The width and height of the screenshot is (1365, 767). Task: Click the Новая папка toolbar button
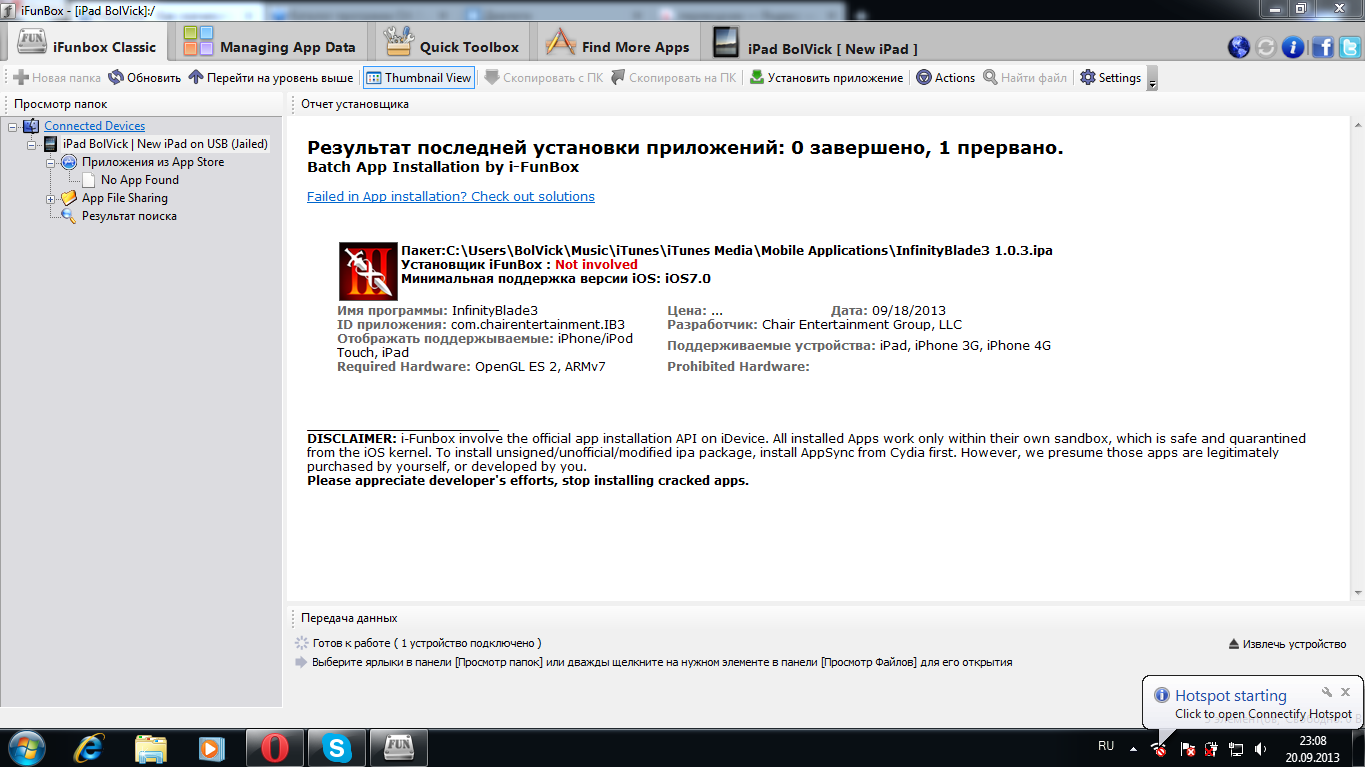click(x=57, y=78)
